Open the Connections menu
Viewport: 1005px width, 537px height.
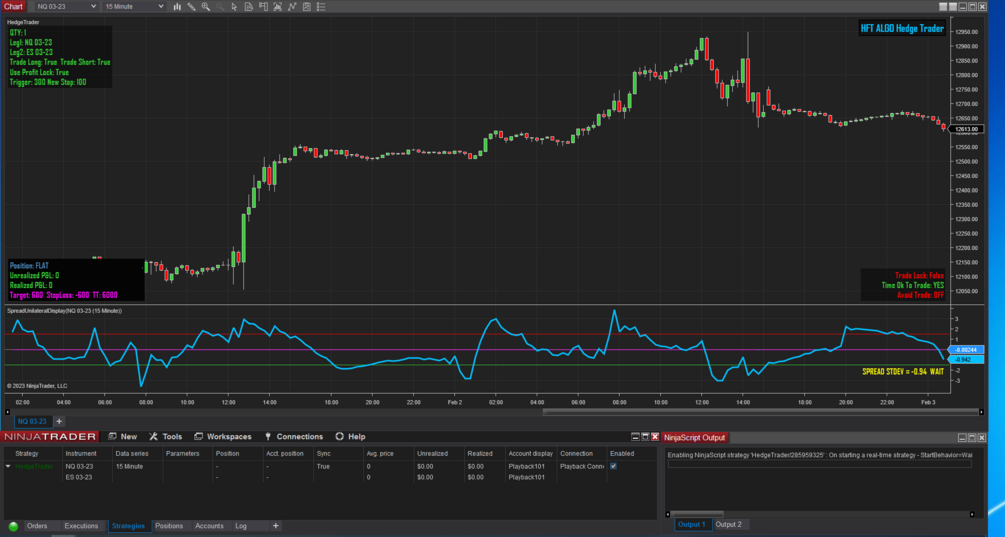pyautogui.click(x=294, y=436)
